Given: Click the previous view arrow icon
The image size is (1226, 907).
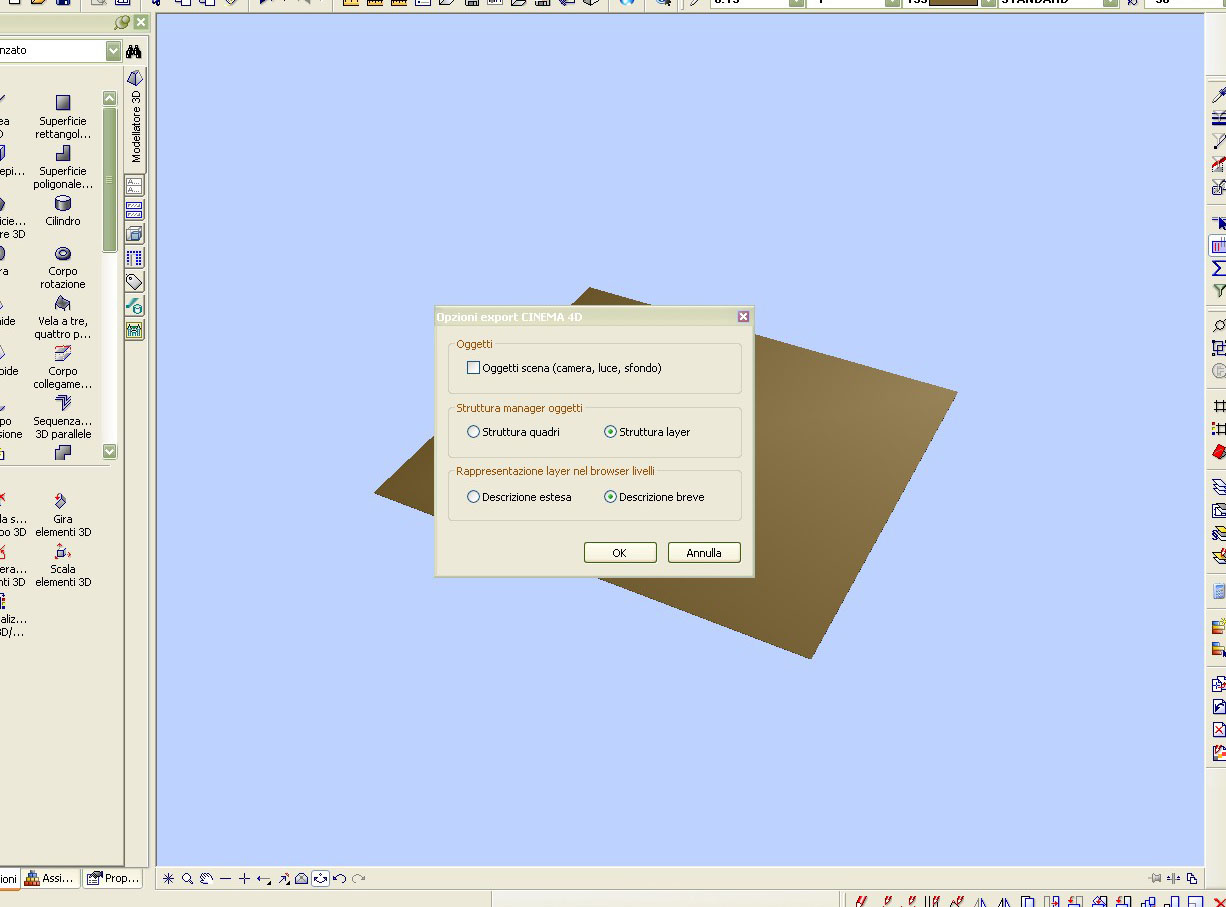Looking at the screenshot, I should coord(264,879).
